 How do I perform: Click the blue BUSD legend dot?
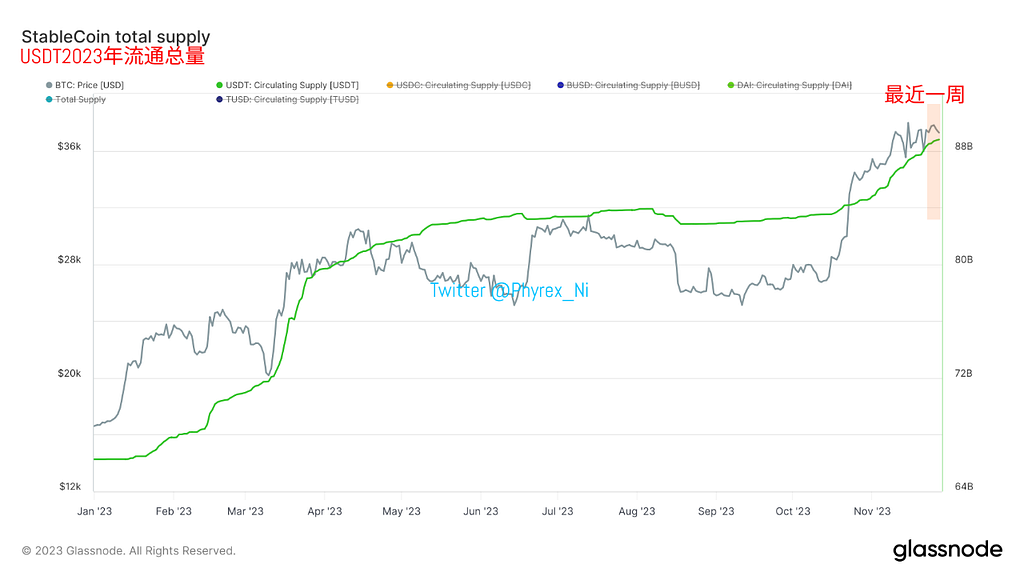click(560, 86)
